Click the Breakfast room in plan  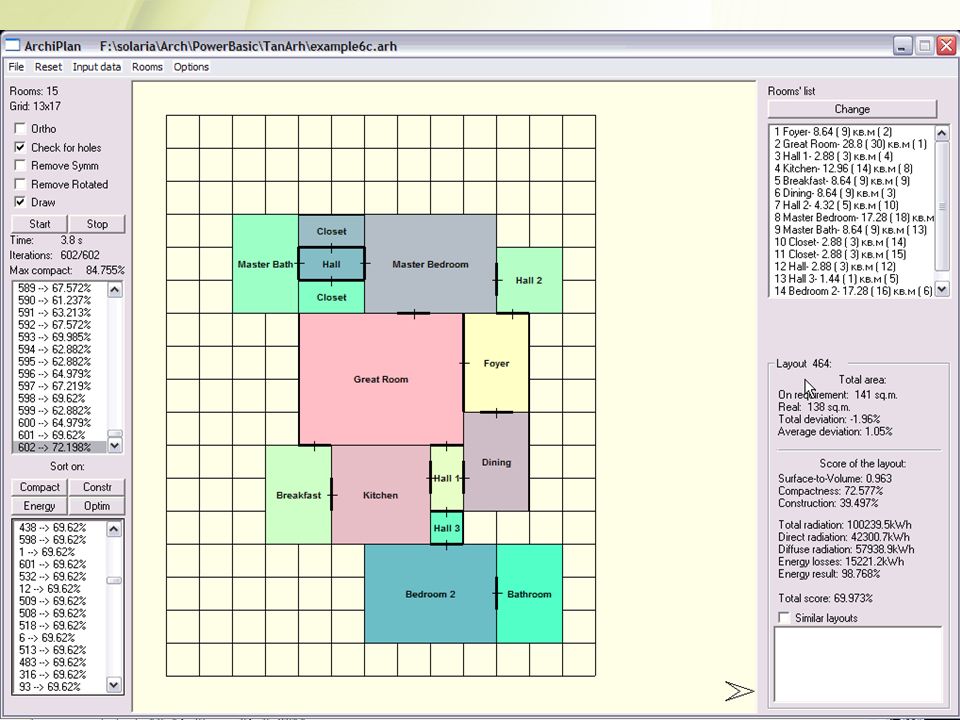[x=298, y=495]
